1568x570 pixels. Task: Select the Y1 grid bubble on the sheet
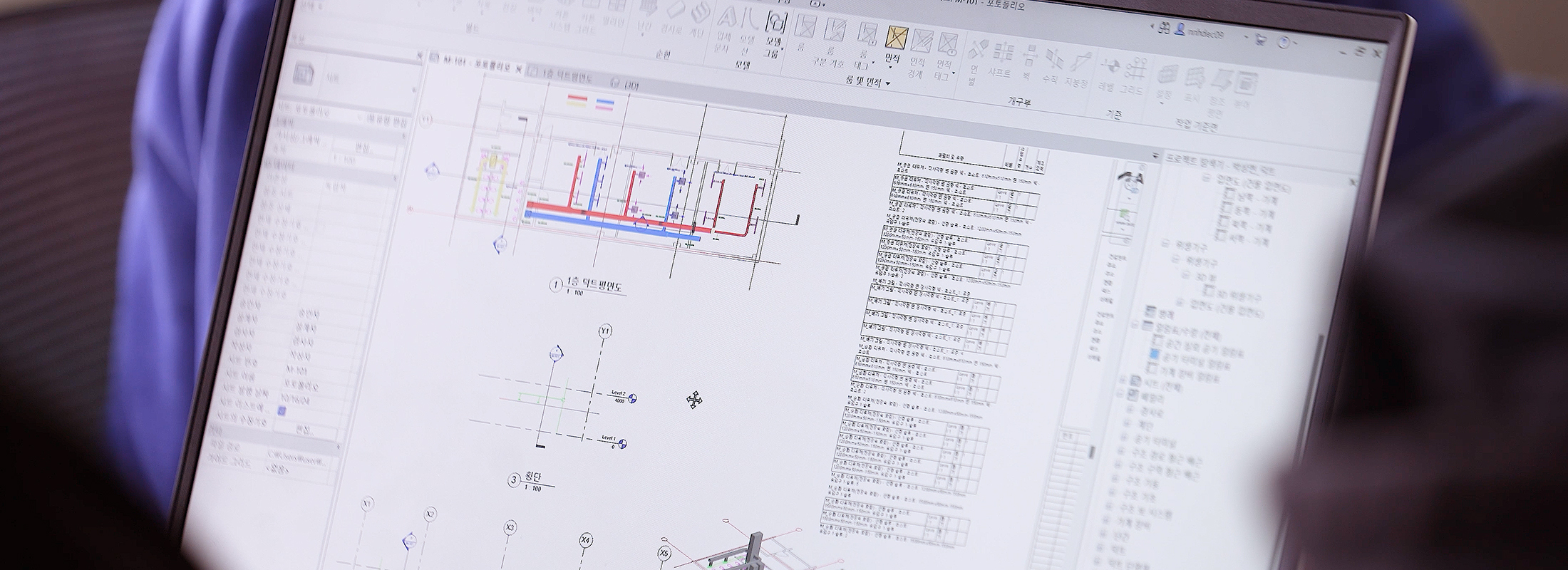click(605, 331)
